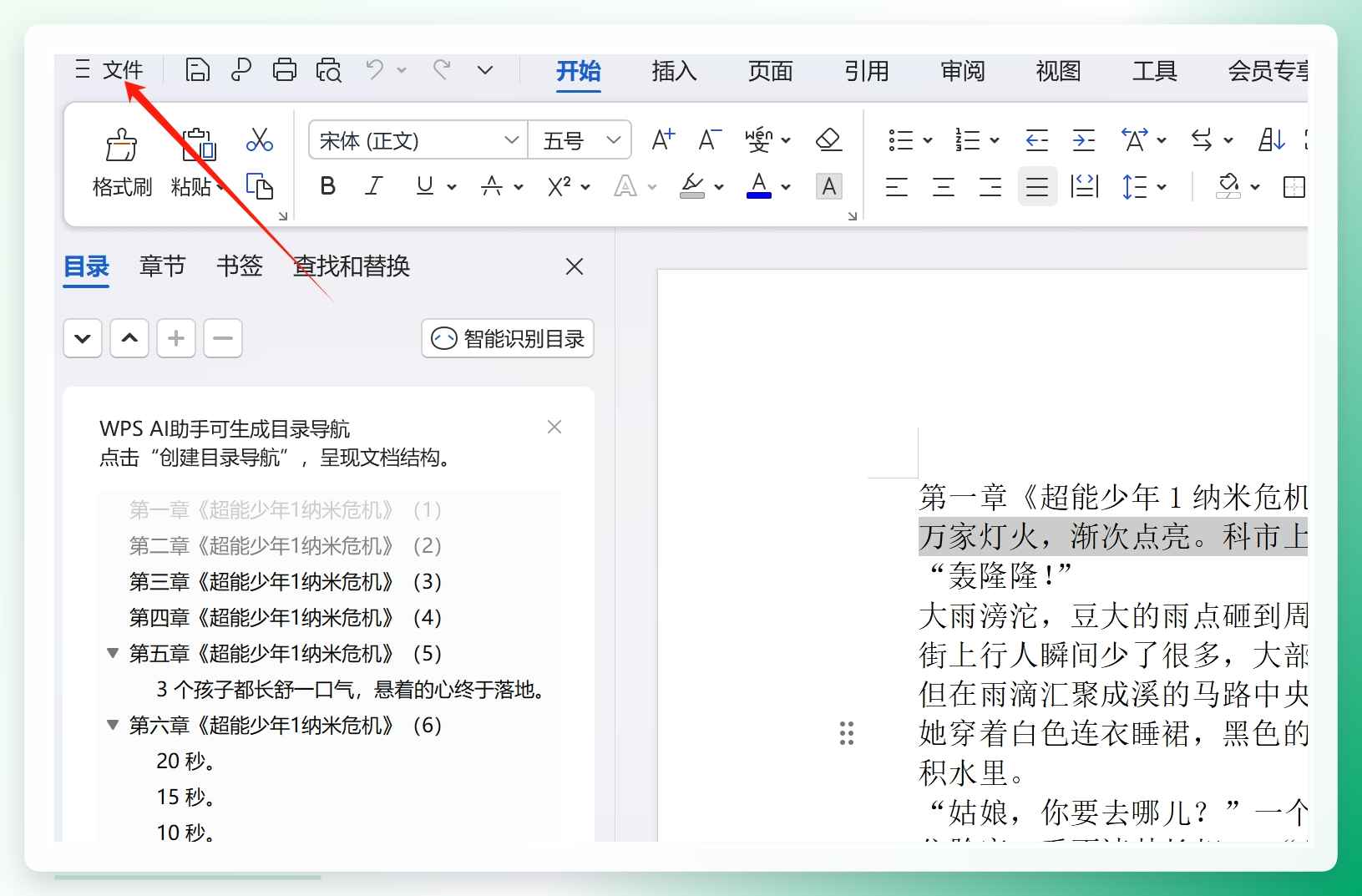1362x896 pixels.
Task: Toggle Center alignment
Action: pos(944,186)
